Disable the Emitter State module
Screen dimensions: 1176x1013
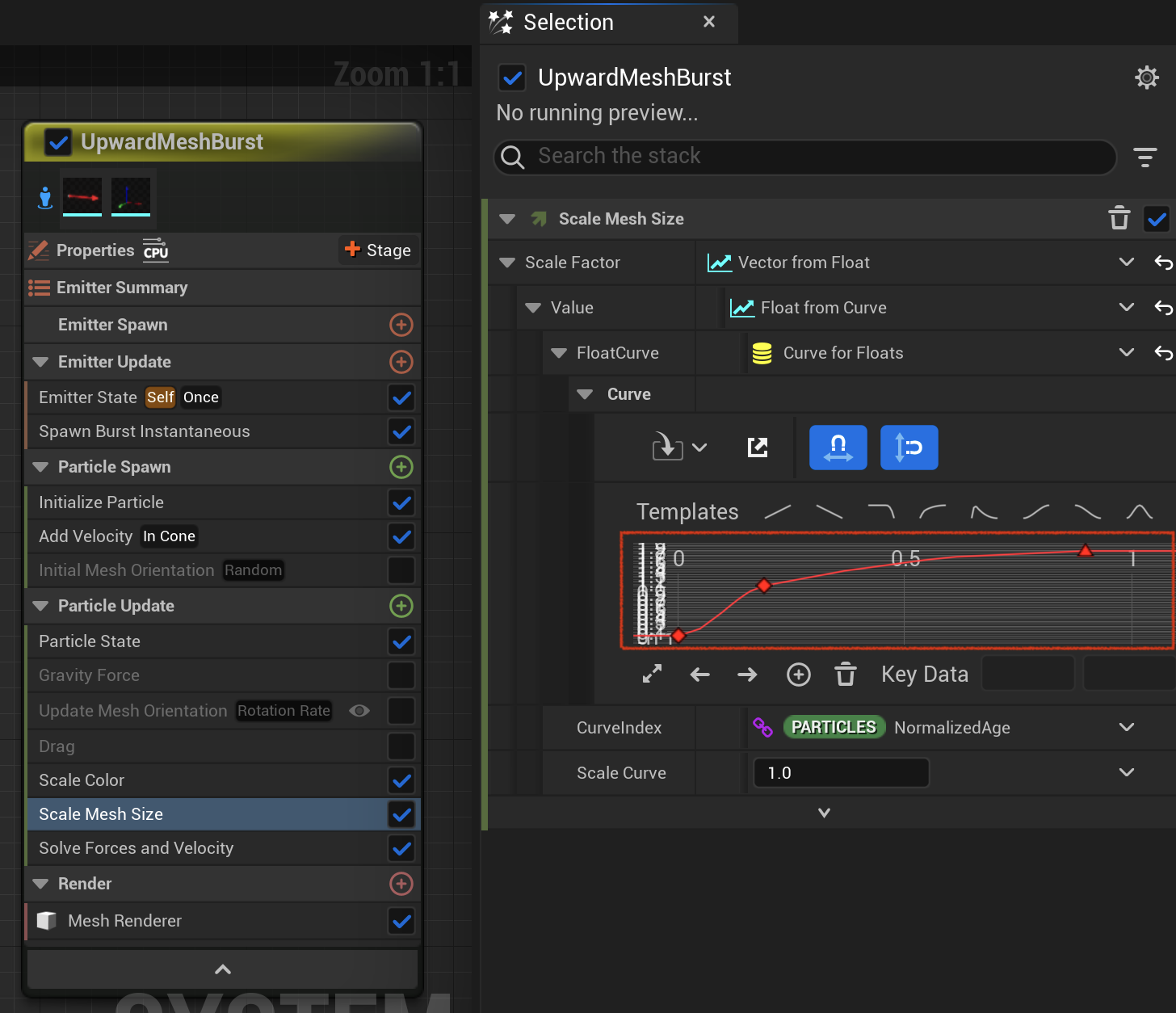click(401, 397)
